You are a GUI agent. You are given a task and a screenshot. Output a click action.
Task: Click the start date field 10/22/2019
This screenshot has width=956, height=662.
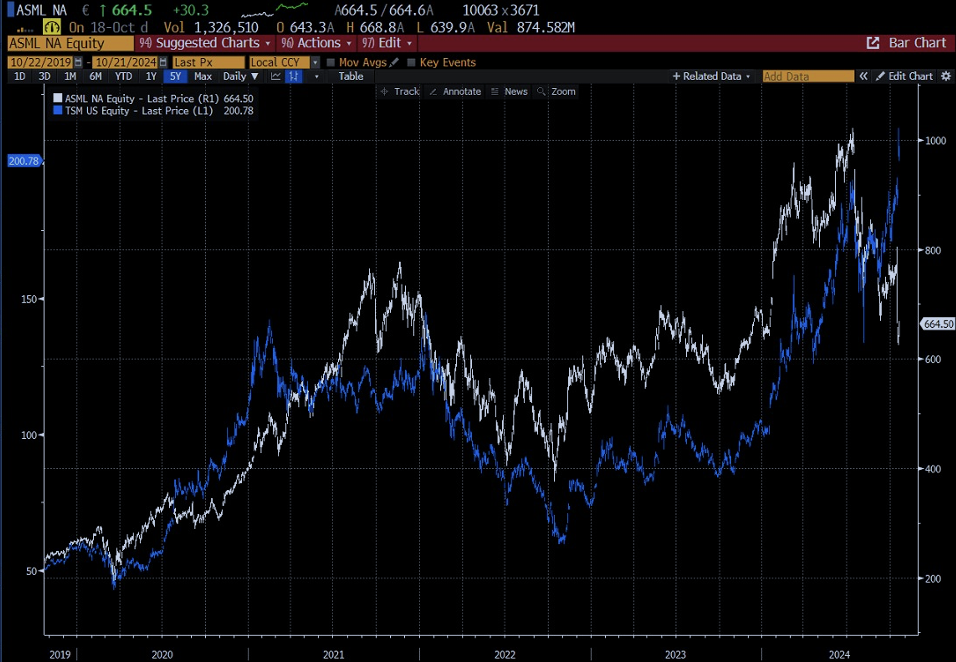coord(40,62)
